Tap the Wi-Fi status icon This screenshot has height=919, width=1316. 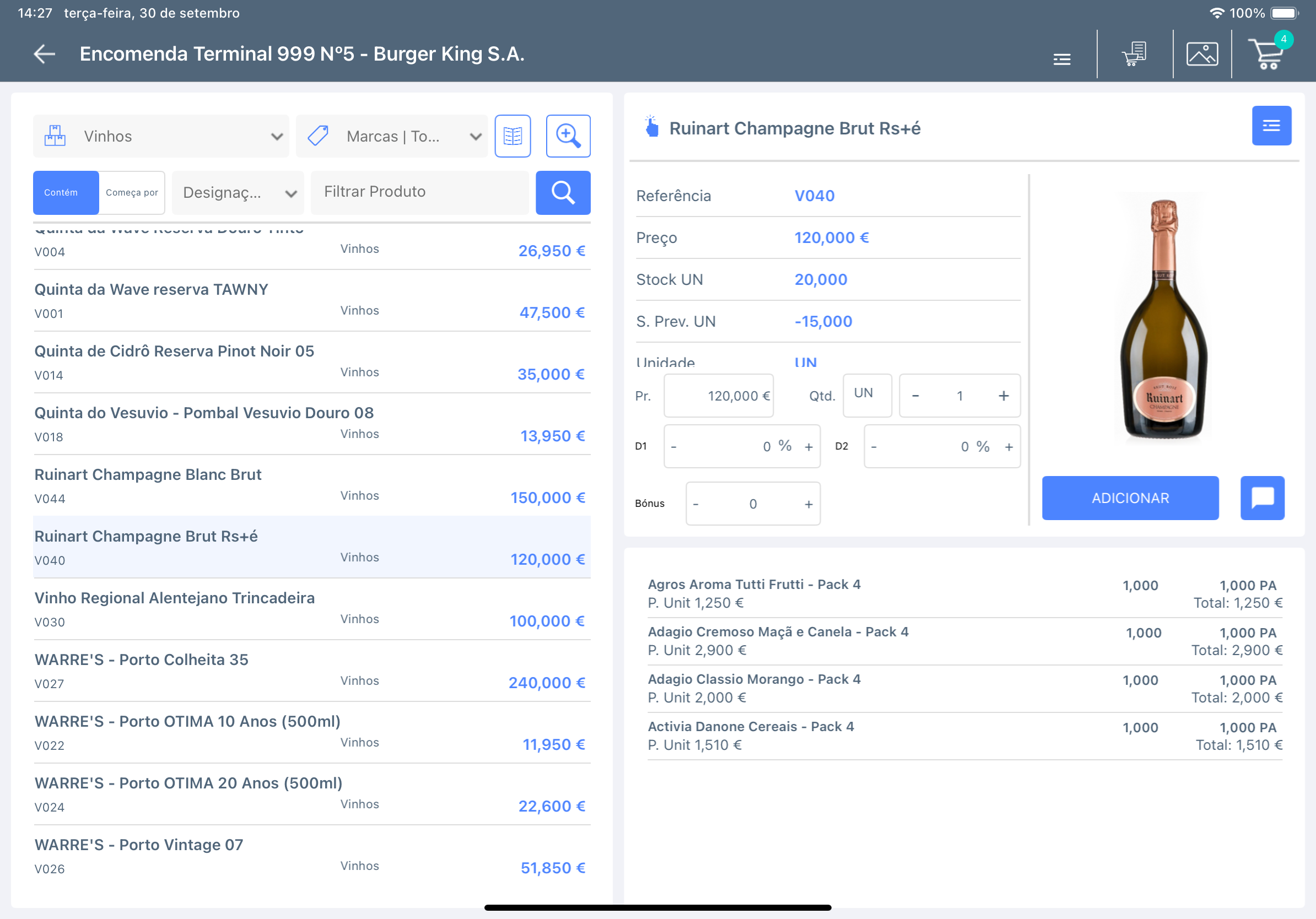(1216, 13)
